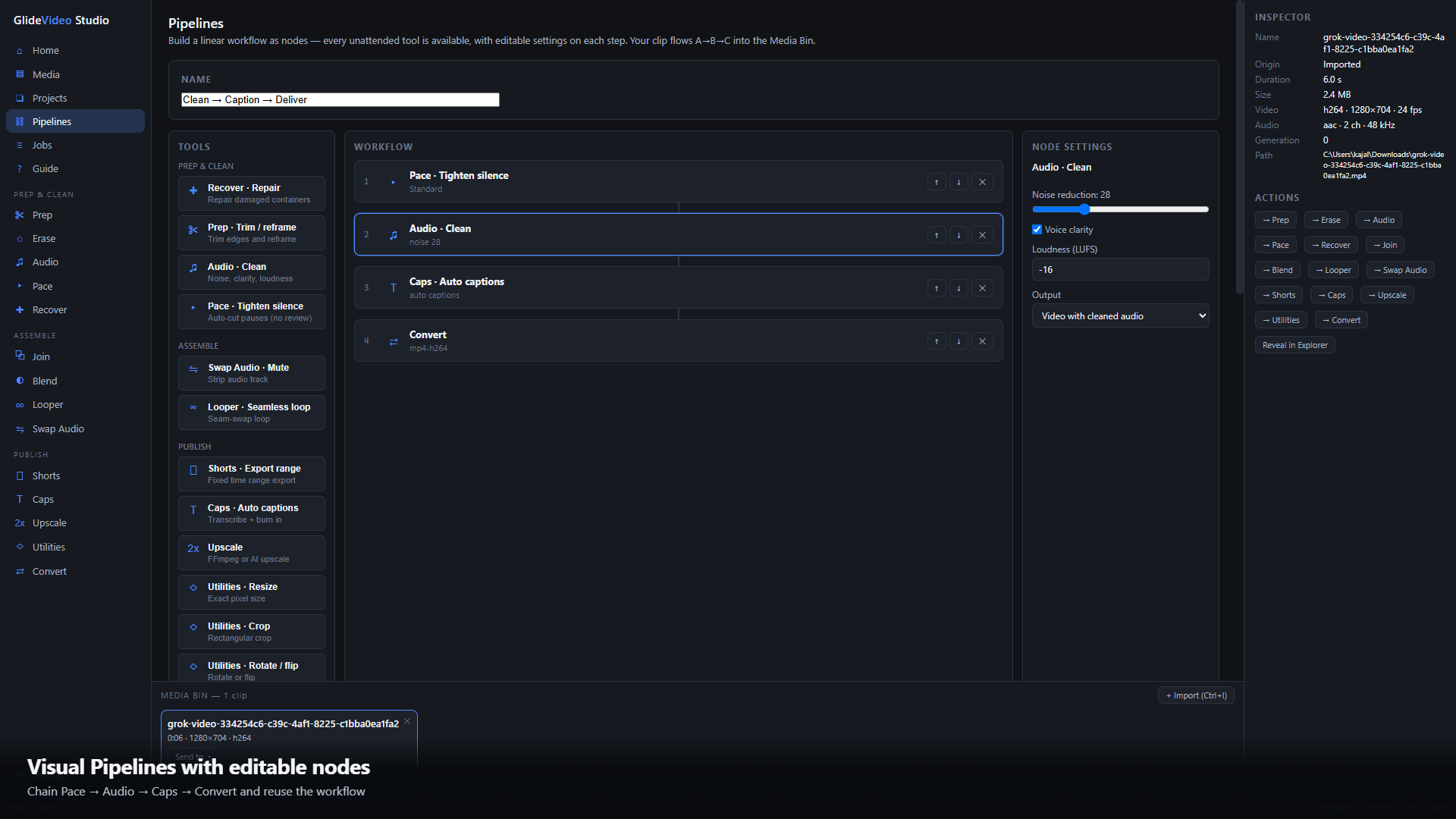
Task: Click the Join icon in sidebar
Action: (x=20, y=356)
